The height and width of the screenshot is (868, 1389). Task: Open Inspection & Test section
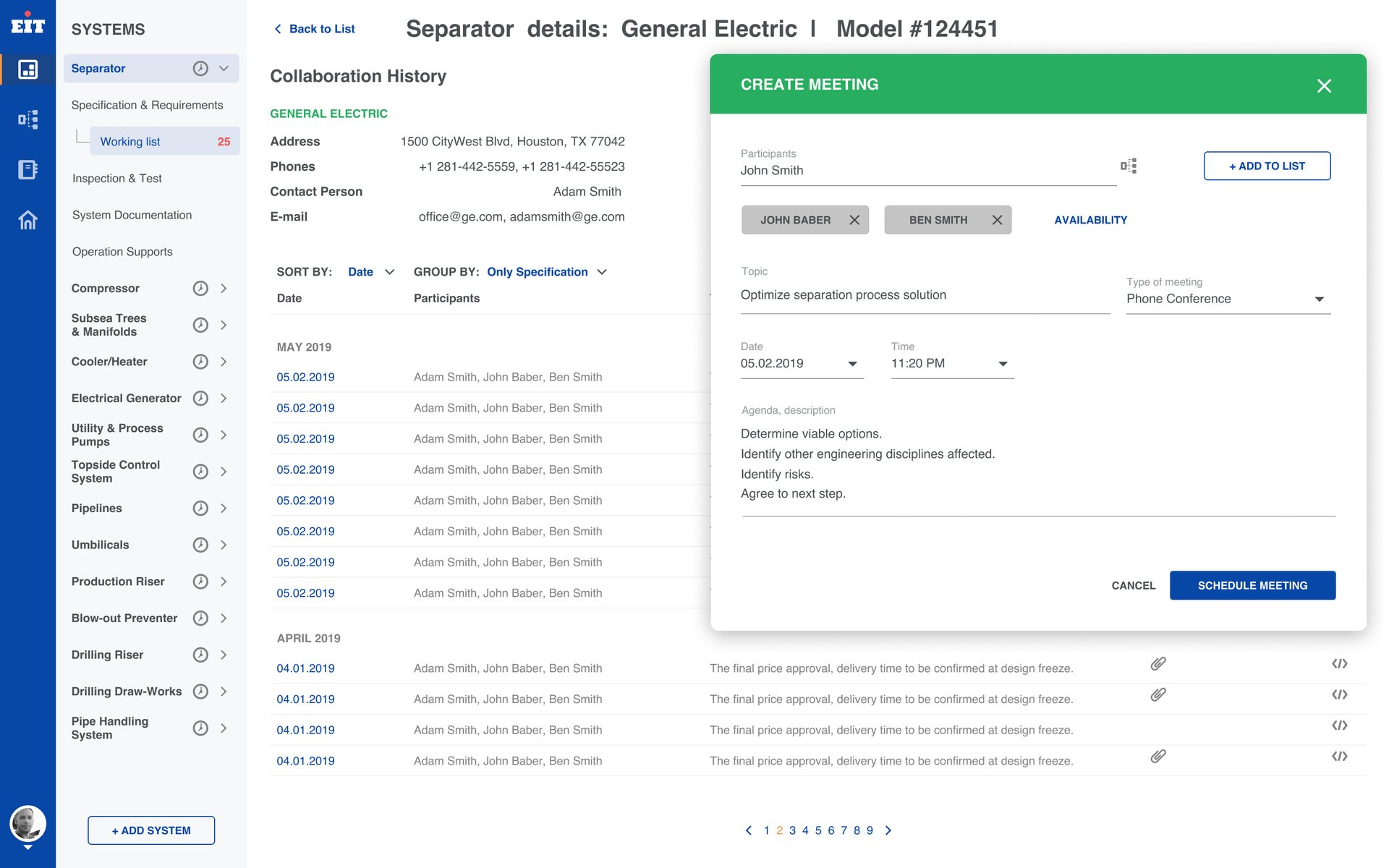coord(117,179)
